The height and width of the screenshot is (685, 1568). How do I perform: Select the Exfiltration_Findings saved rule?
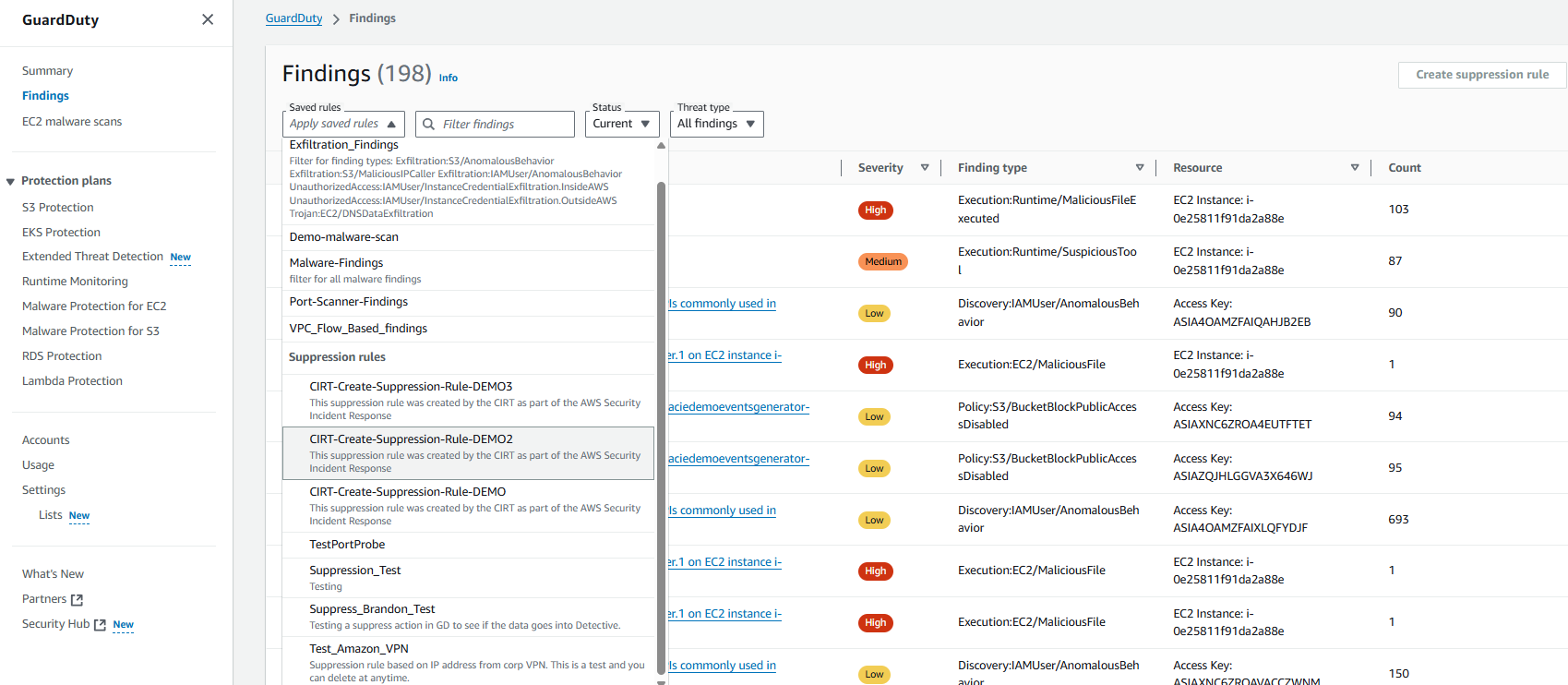click(x=469, y=179)
